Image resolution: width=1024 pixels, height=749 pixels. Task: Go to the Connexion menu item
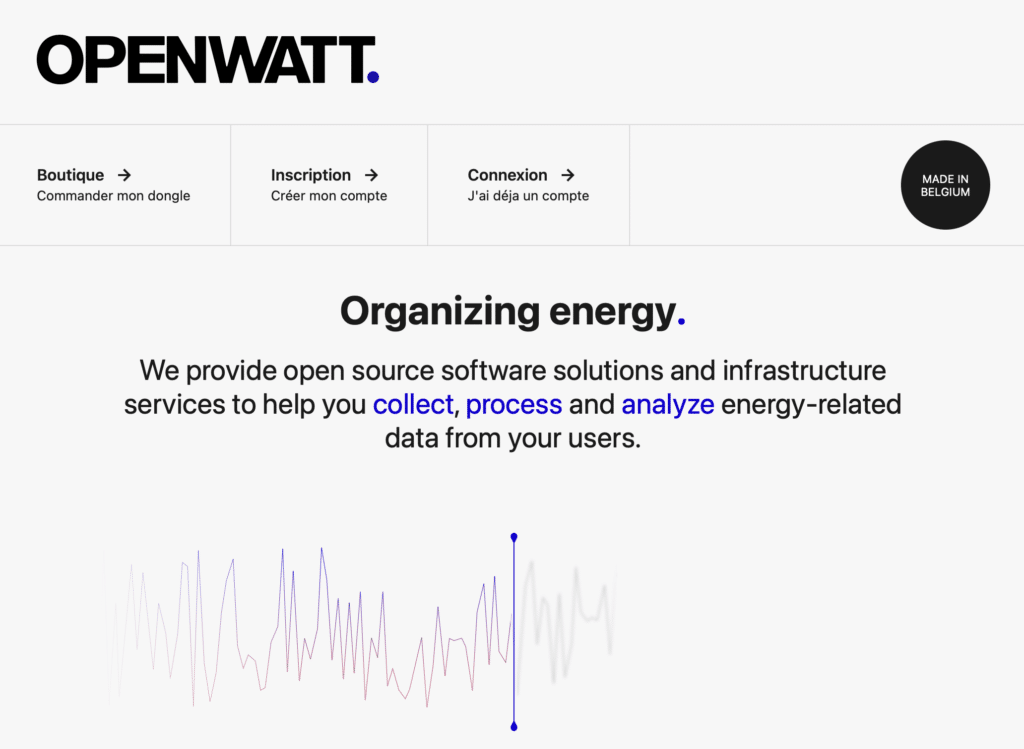tap(508, 175)
